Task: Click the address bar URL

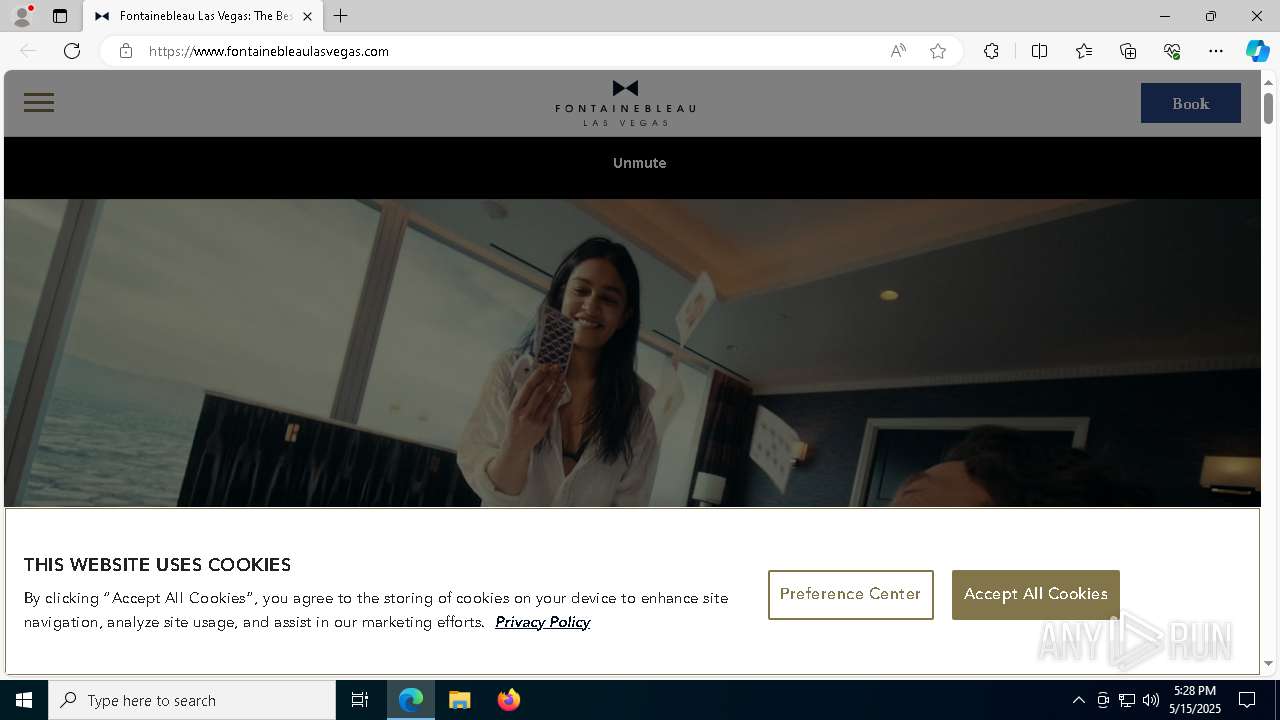Action: (269, 51)
